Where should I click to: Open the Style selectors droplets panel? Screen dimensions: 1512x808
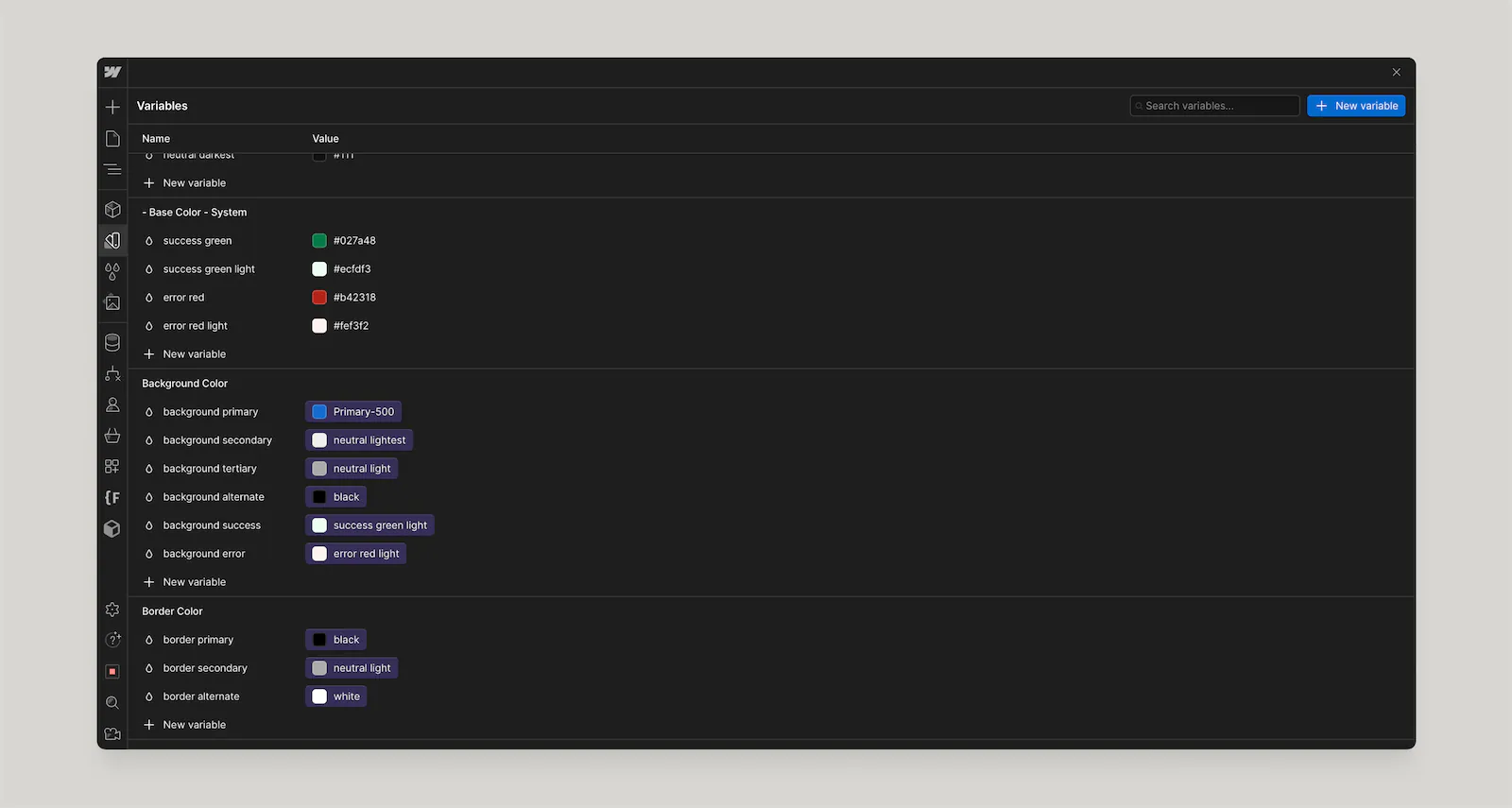(x=112, y=272)
